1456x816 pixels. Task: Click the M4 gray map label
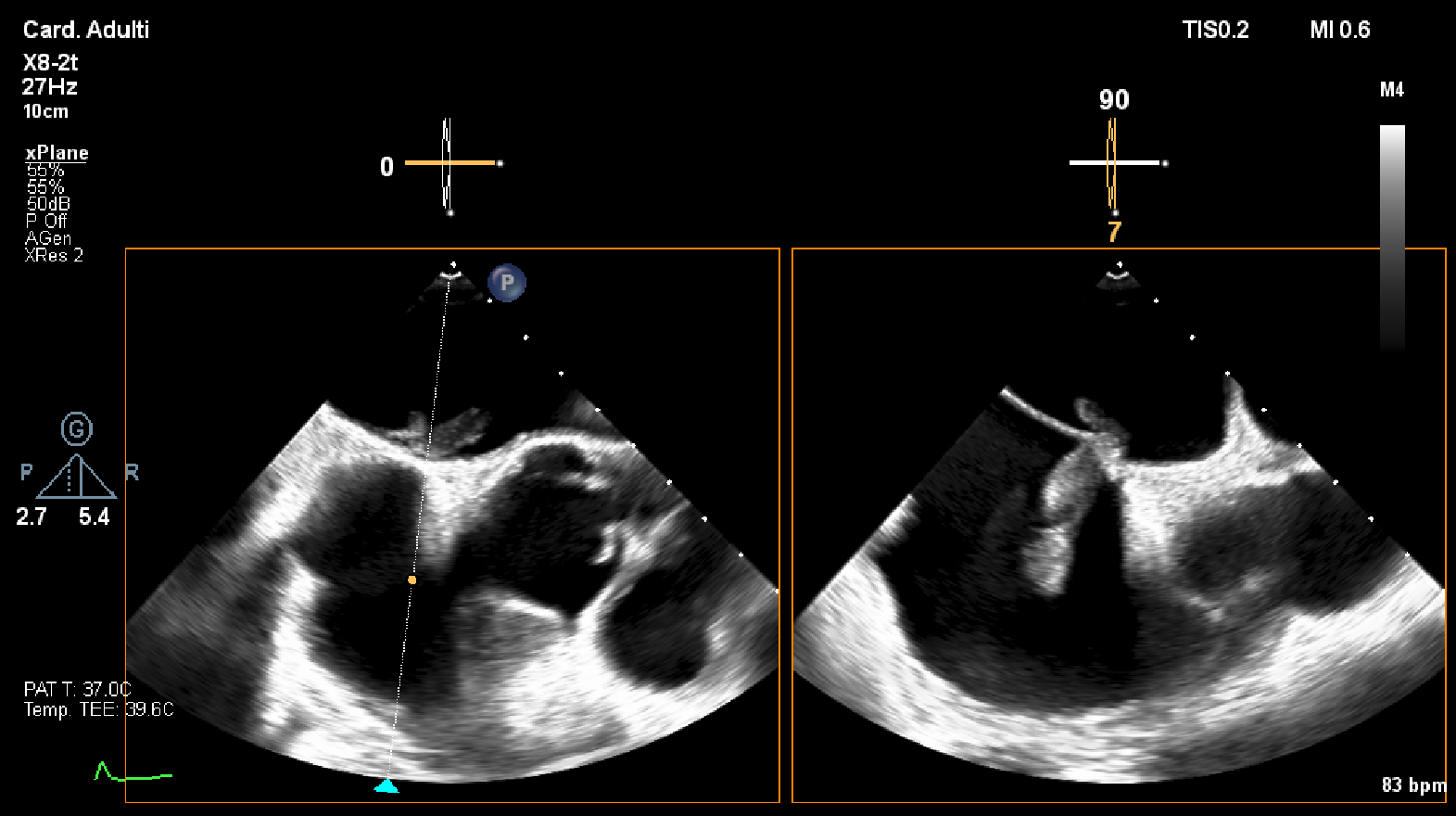[x=1392, y=90]
